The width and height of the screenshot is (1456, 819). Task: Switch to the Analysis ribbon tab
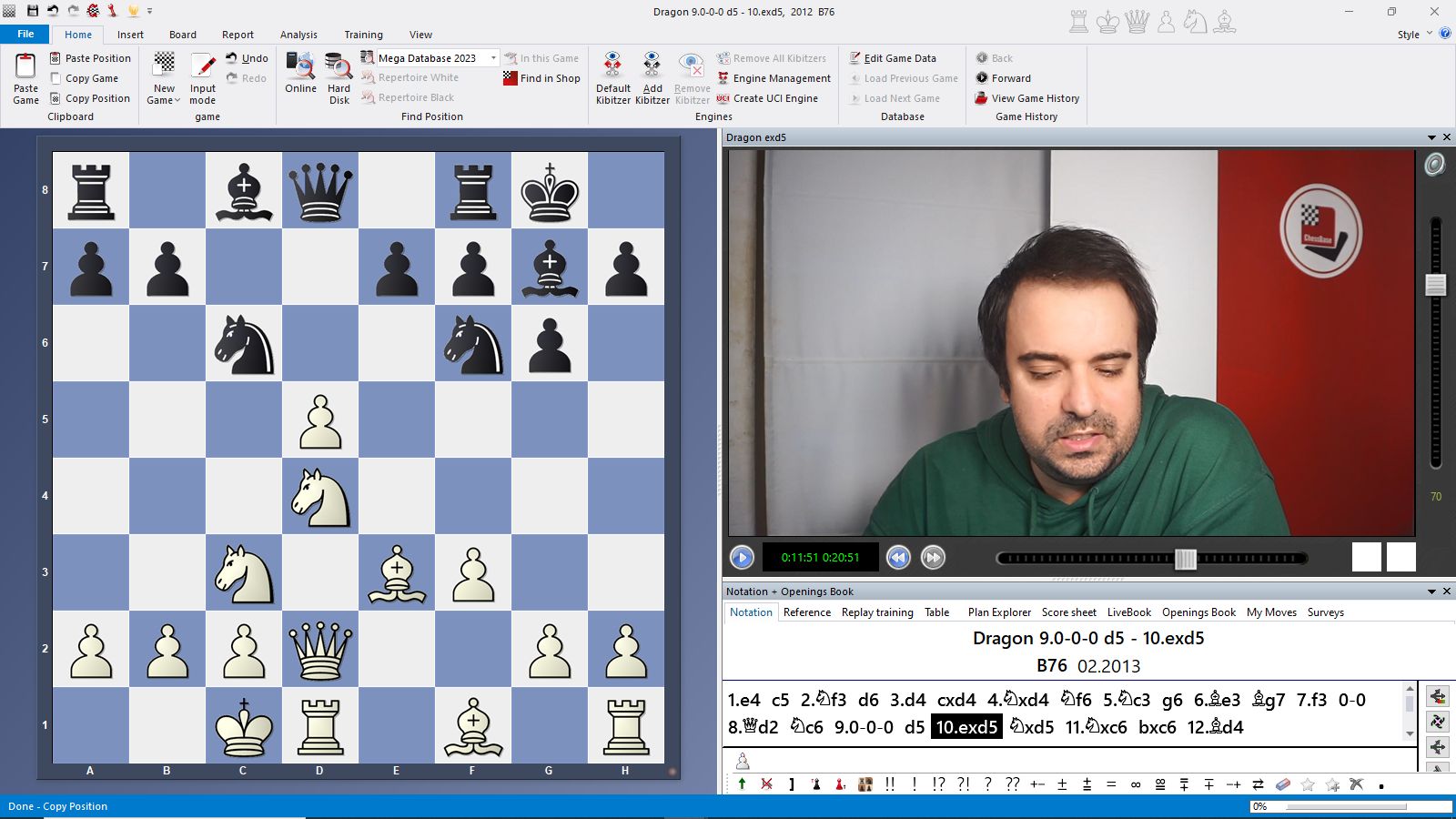298,35
